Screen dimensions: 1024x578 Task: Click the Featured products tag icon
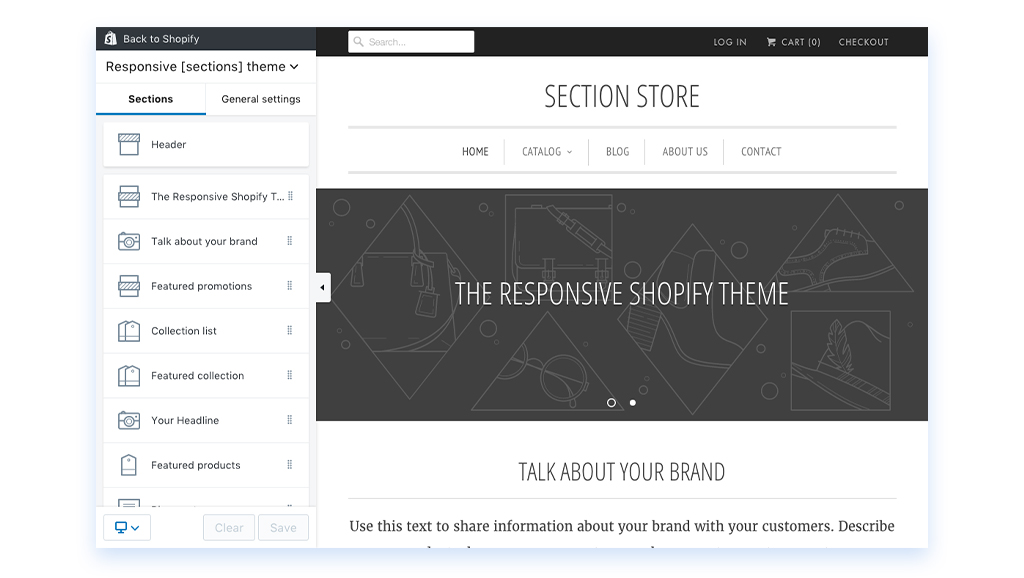[x=128, y=465]
